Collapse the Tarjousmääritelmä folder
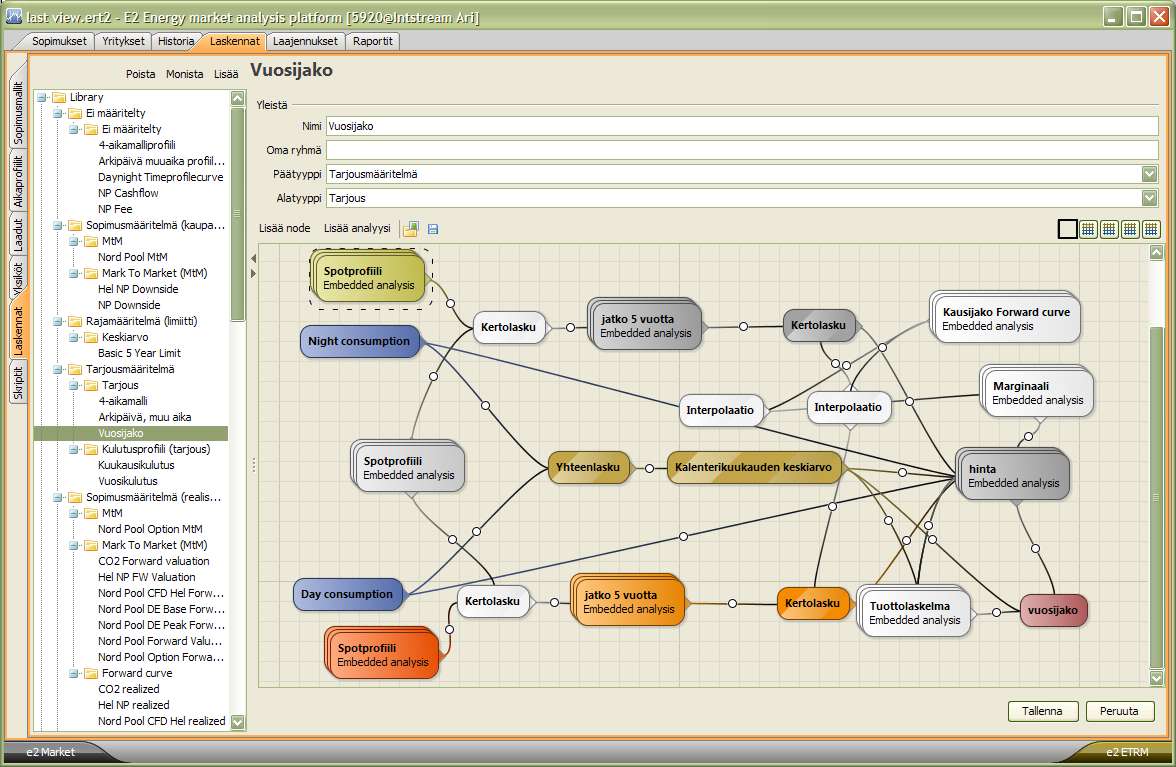 coord(58,370)
